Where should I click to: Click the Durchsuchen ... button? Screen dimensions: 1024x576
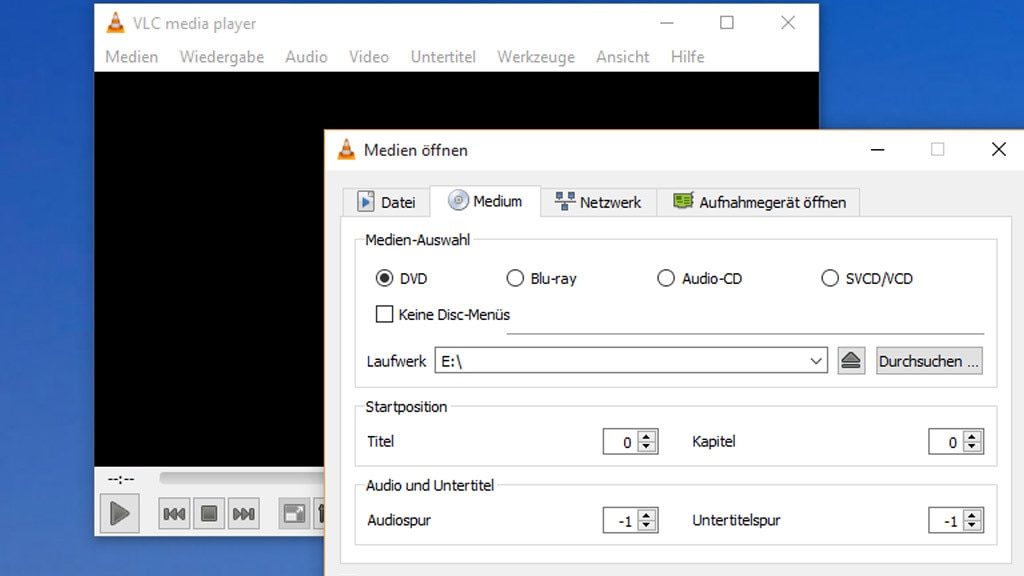click(x=929, y=360)
